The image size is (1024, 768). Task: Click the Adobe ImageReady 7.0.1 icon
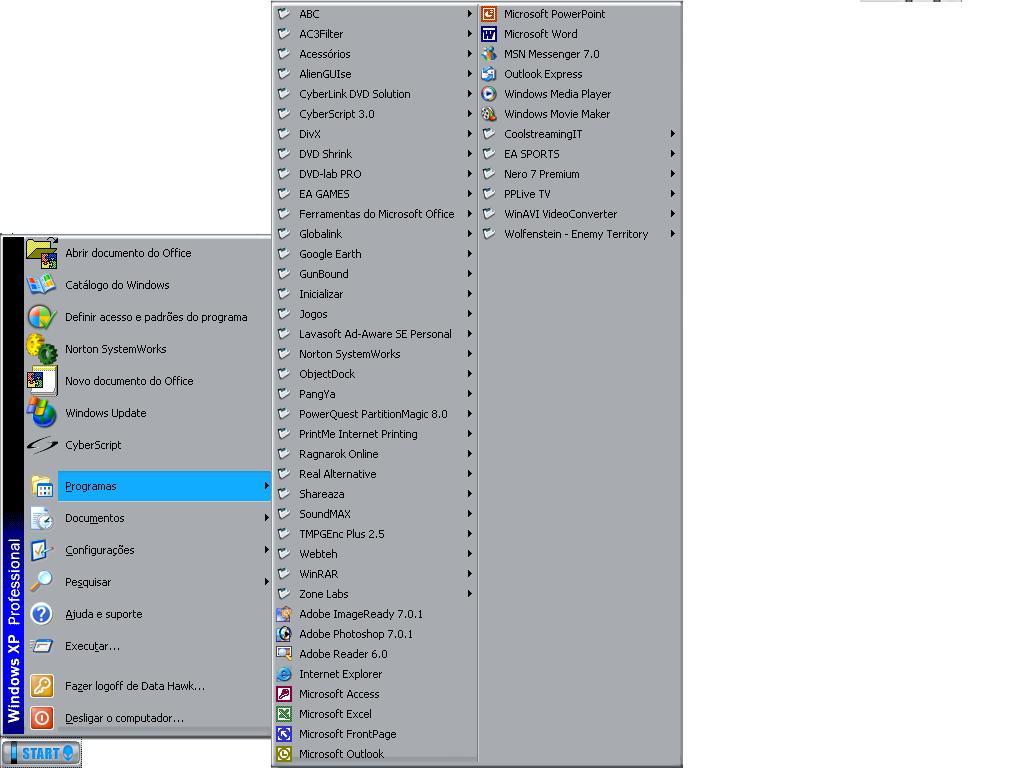coord(284,614)
